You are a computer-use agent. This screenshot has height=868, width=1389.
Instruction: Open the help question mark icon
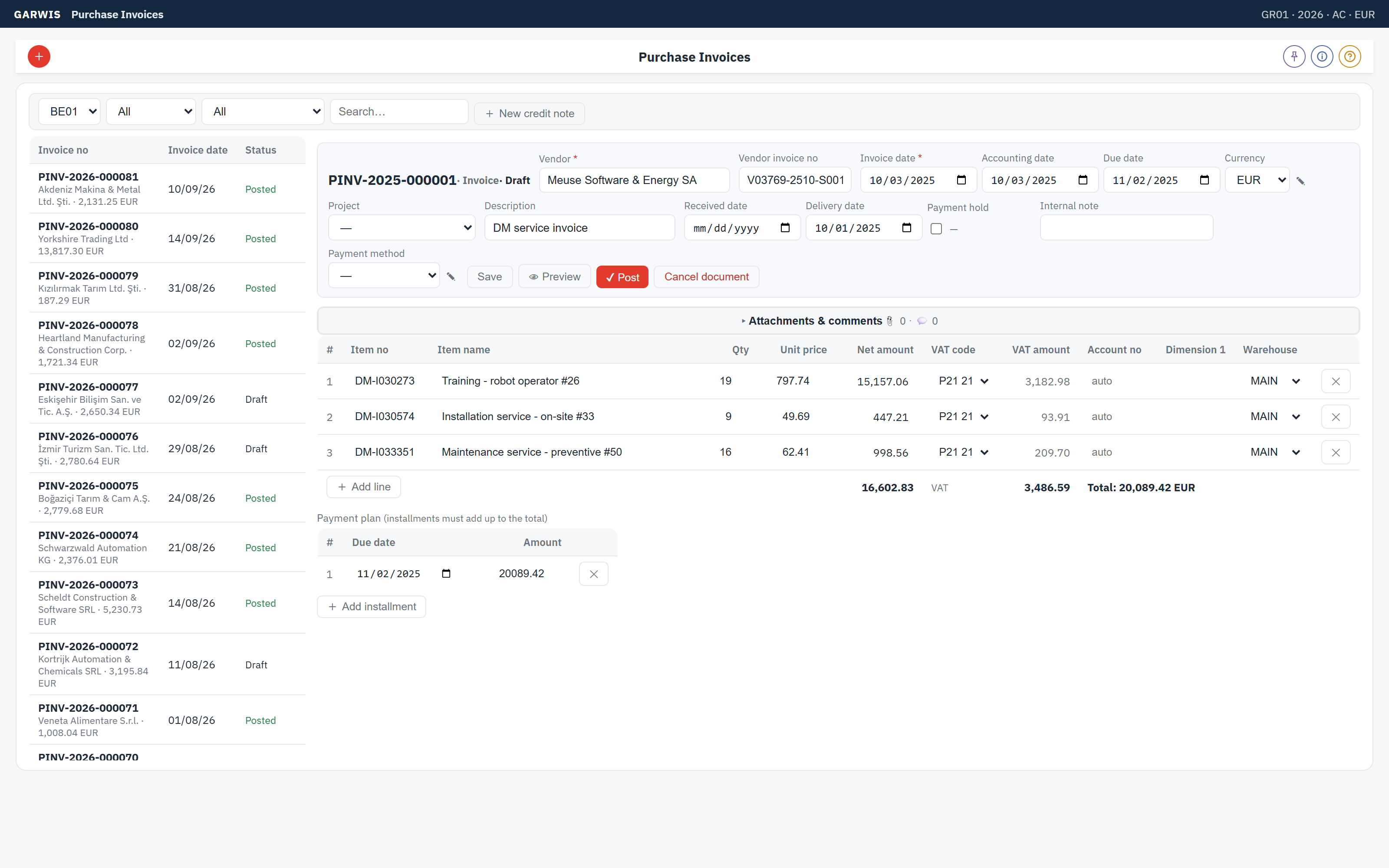point(1350,56)
